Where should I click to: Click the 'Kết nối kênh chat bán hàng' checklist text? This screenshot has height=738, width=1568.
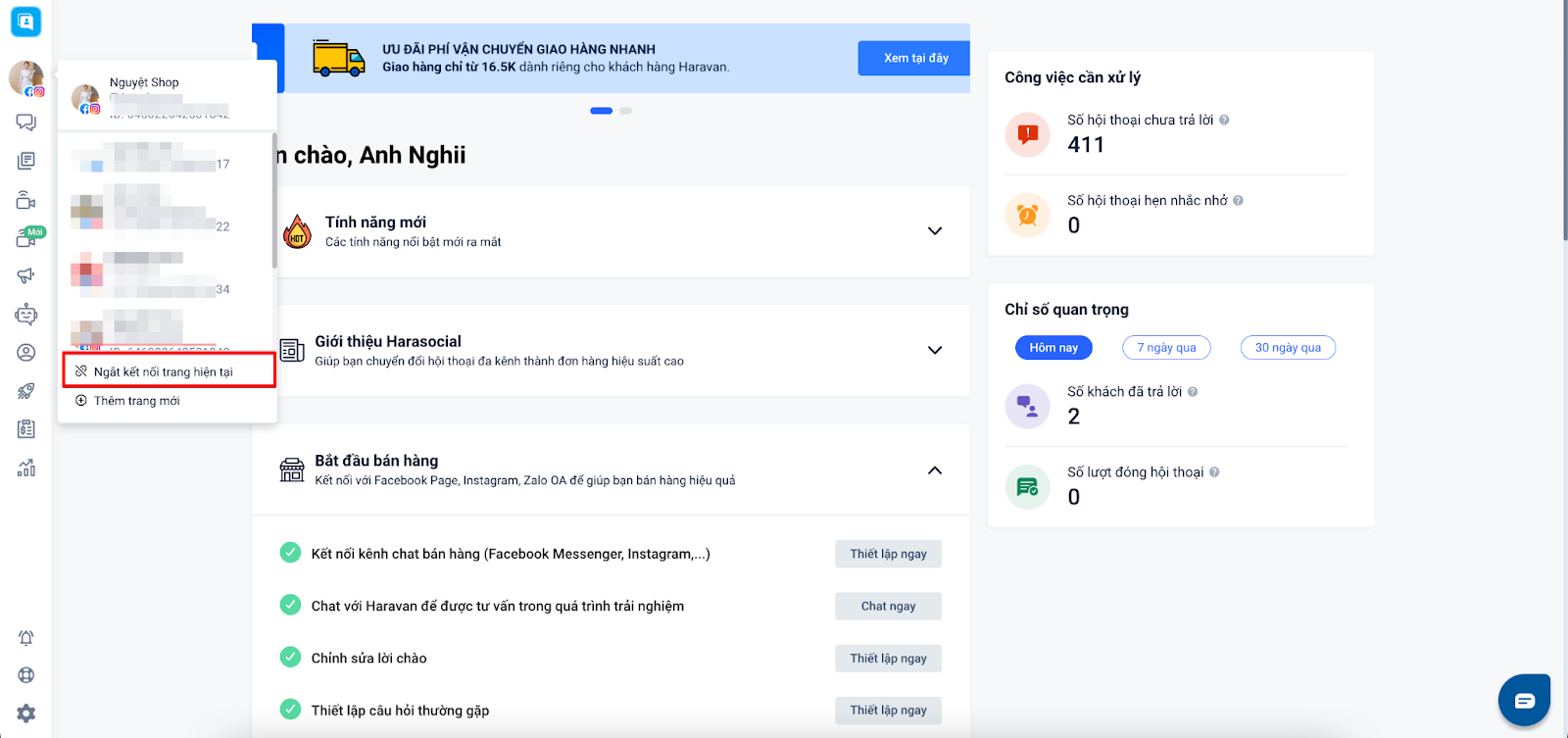511,554
